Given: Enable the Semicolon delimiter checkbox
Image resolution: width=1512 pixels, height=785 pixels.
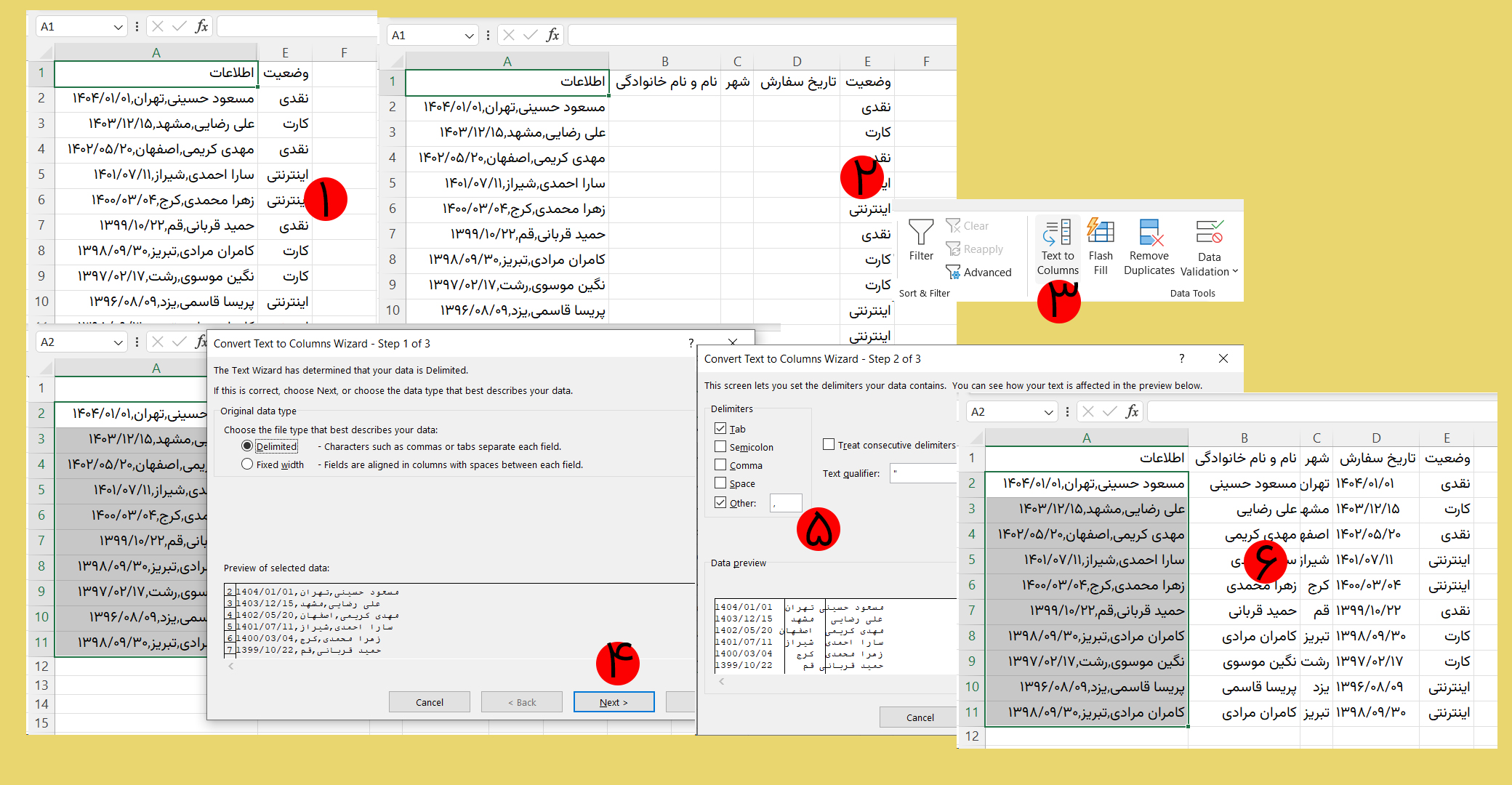Looking at the screenshot, I should coord(720,447).
